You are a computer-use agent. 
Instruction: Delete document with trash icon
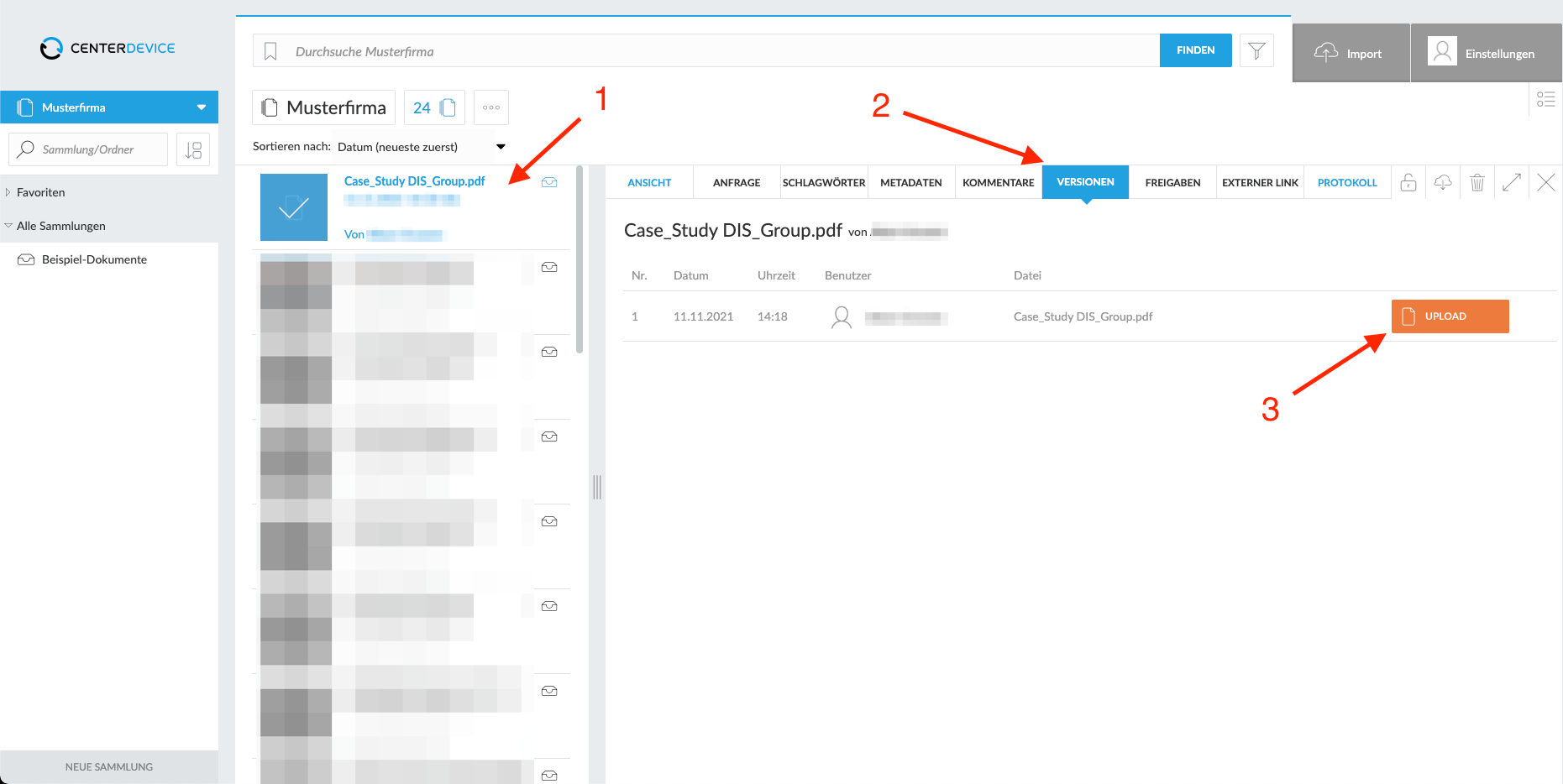click(1477, 182)
